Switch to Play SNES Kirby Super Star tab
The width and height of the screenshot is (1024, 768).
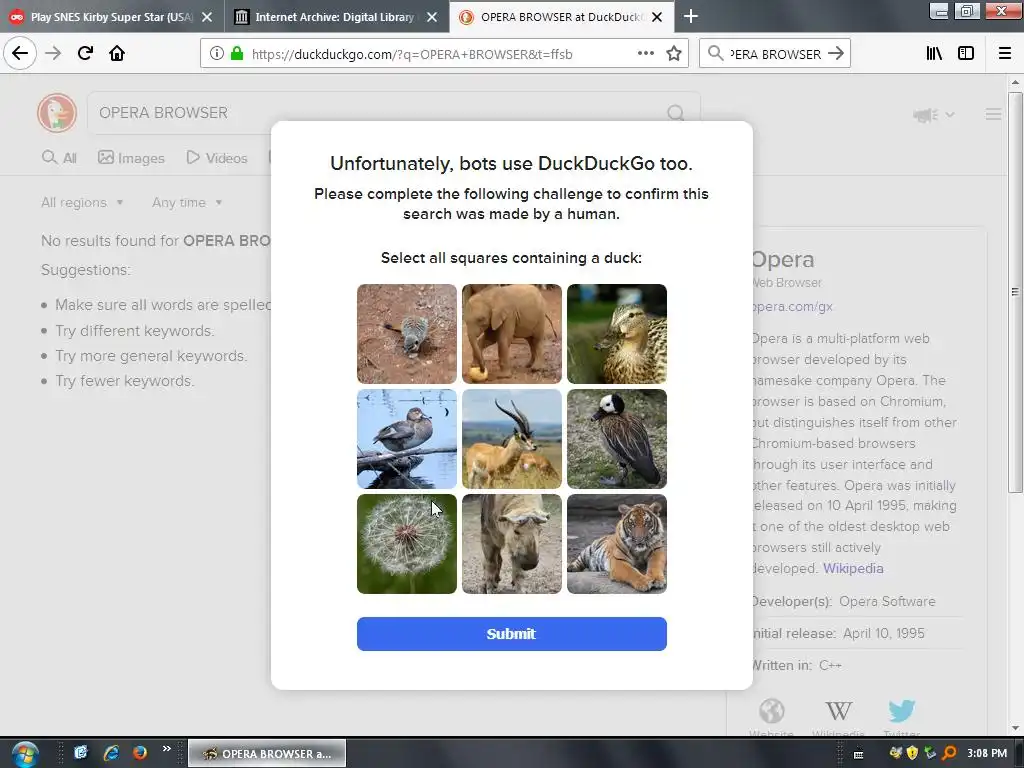(112, 17)
